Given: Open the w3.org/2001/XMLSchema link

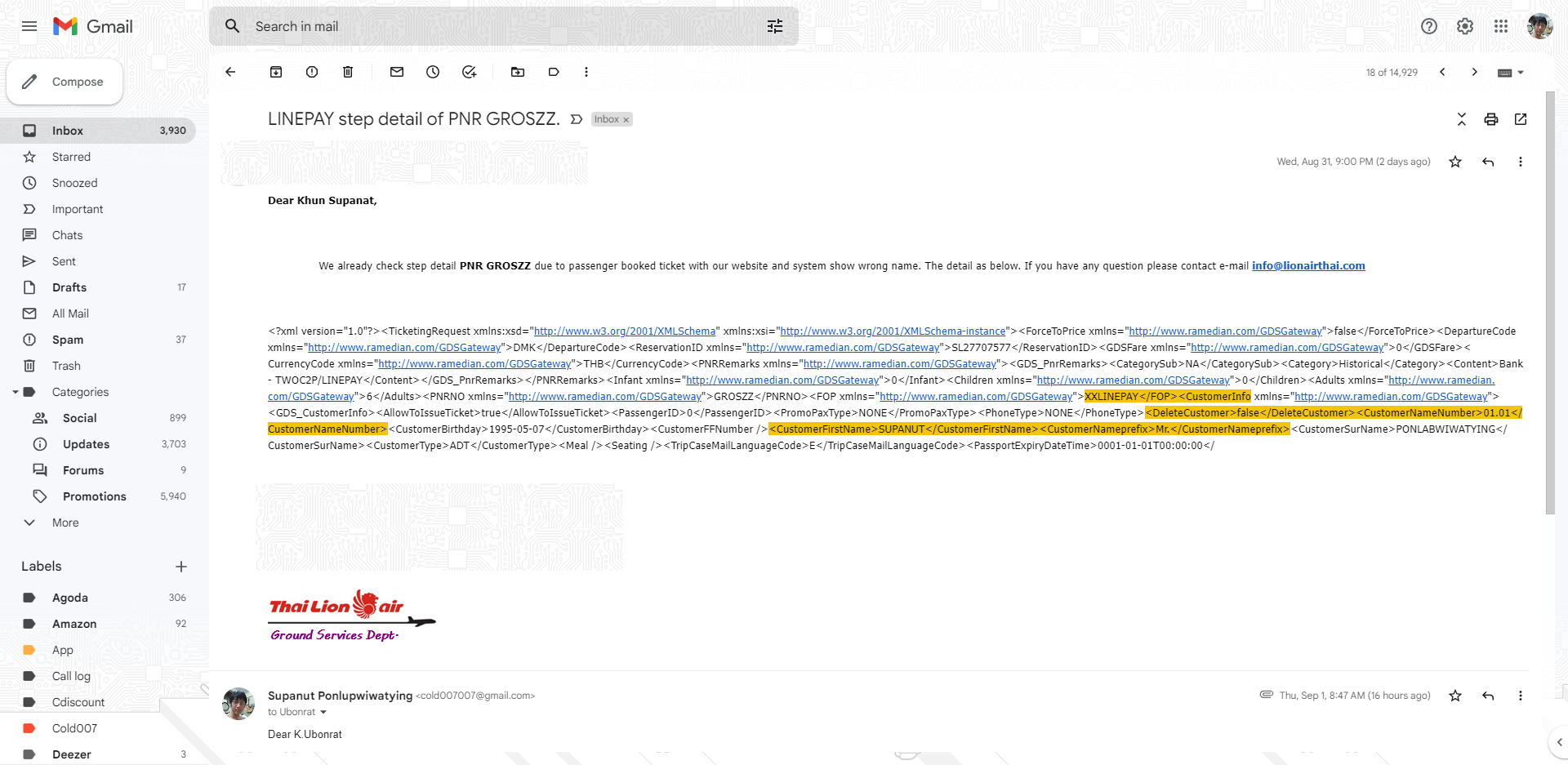Looking at the screenshot, I should pyautogui.click(x=625, y=331).
